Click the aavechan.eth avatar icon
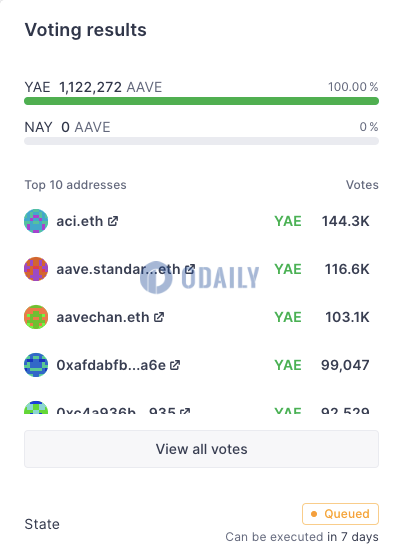Viewport: 399px width, 556px height. click(36, 317)
